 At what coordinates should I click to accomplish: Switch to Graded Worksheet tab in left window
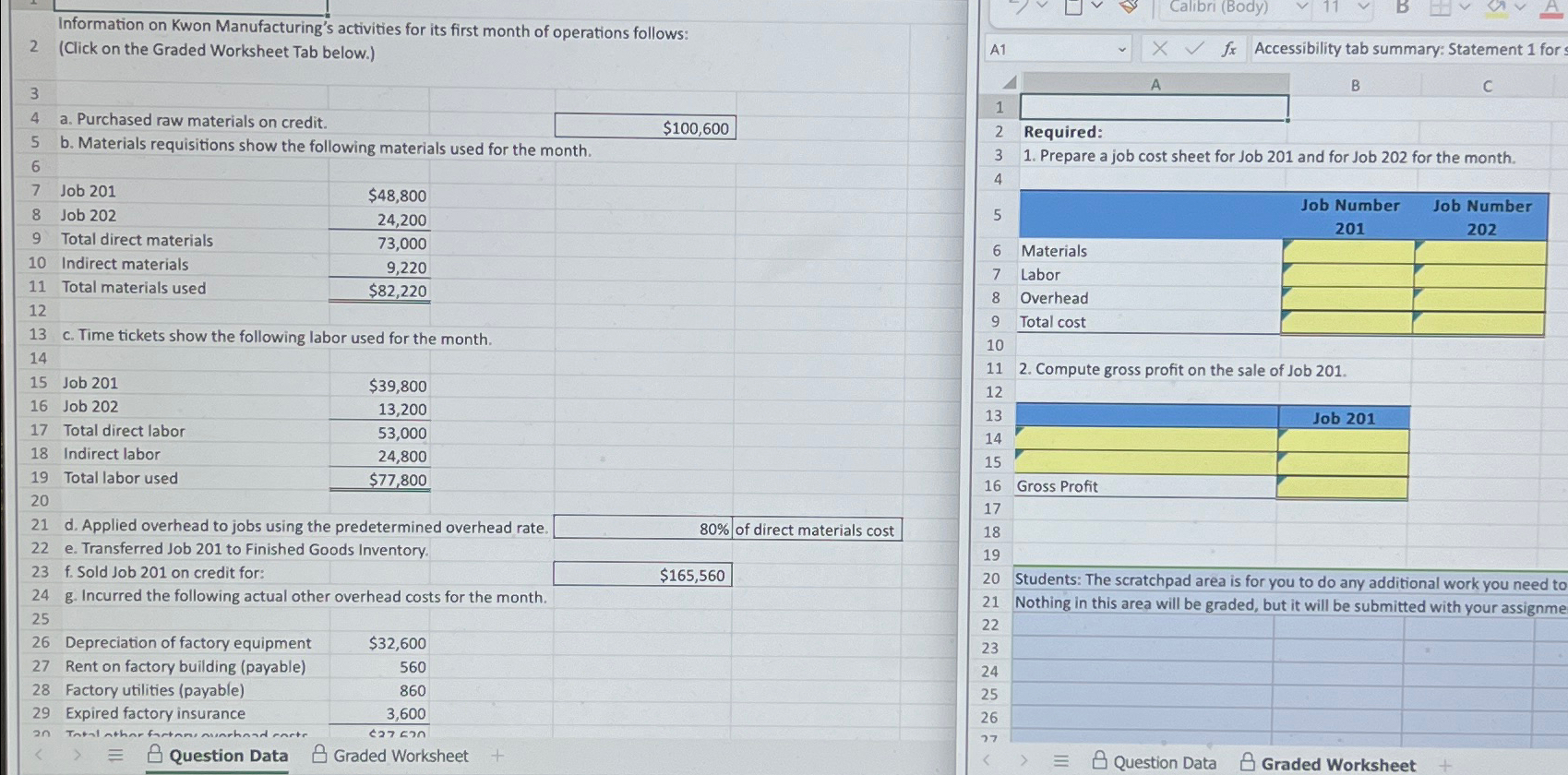pyautogui.click(x=390, y=756)
